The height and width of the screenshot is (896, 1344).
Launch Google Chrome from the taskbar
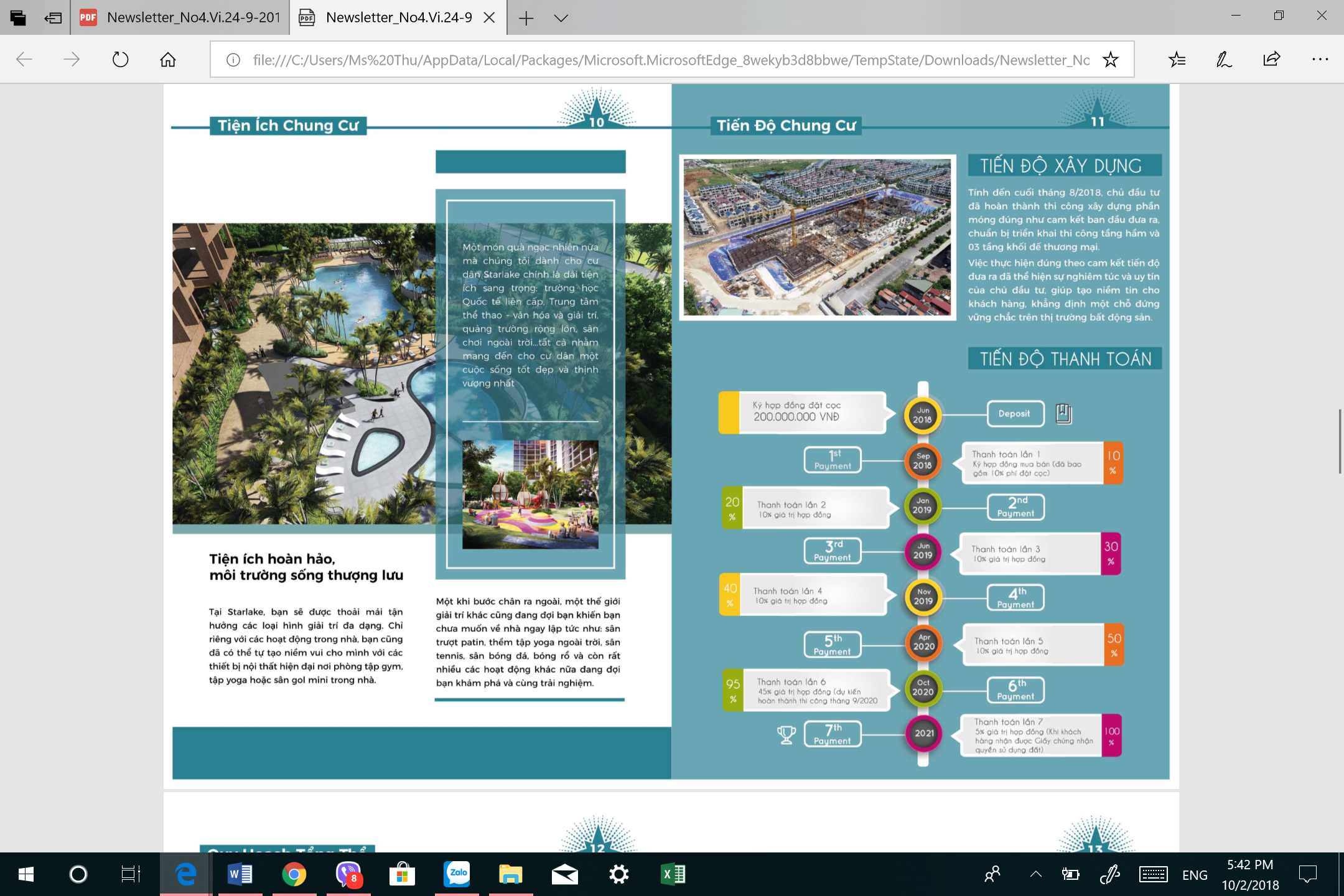click(x=294, y=874)
